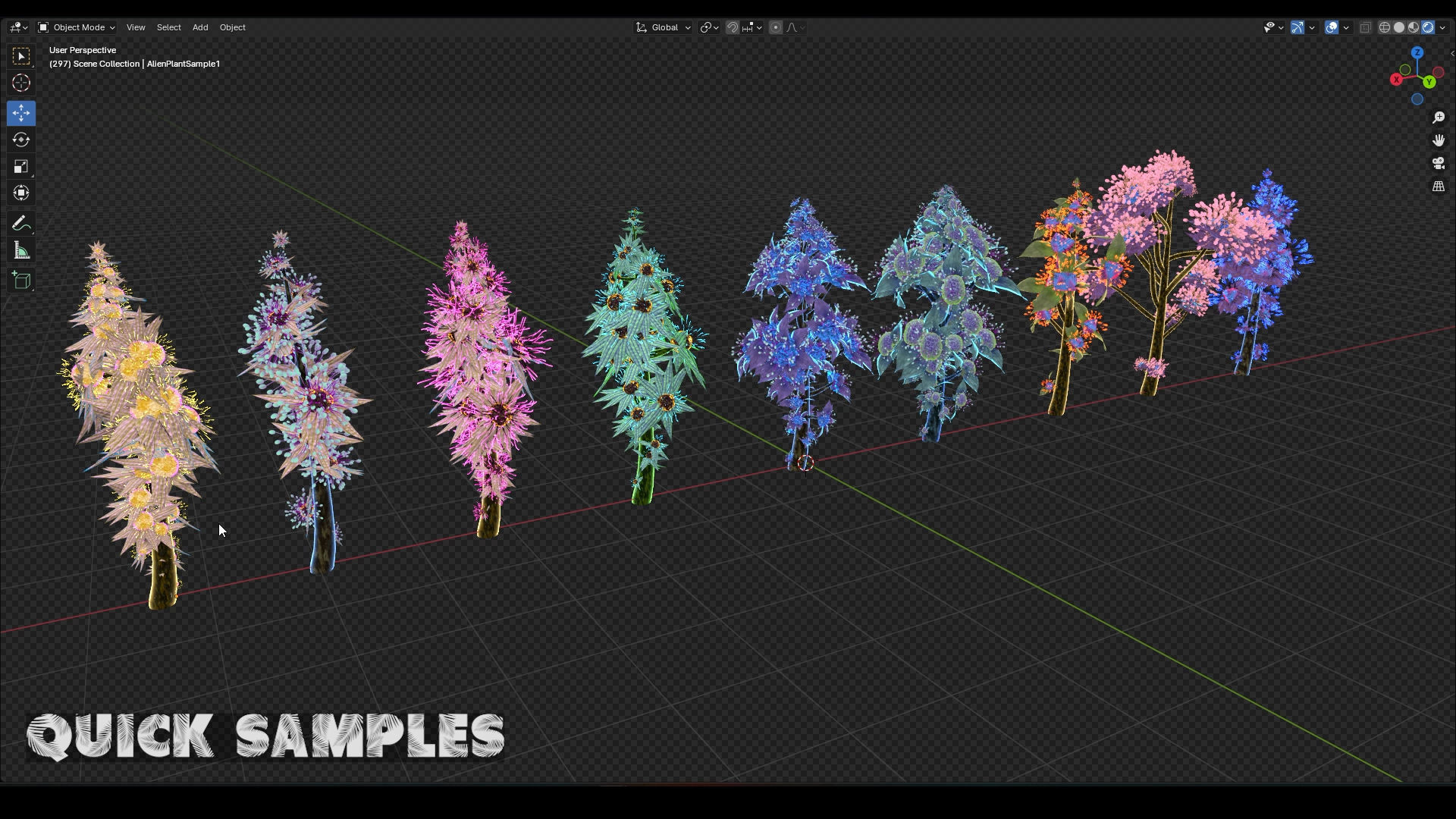The image size is (1456, 819).
Task: Click the pan view hand icon
Action: (x=1439, y=140)
